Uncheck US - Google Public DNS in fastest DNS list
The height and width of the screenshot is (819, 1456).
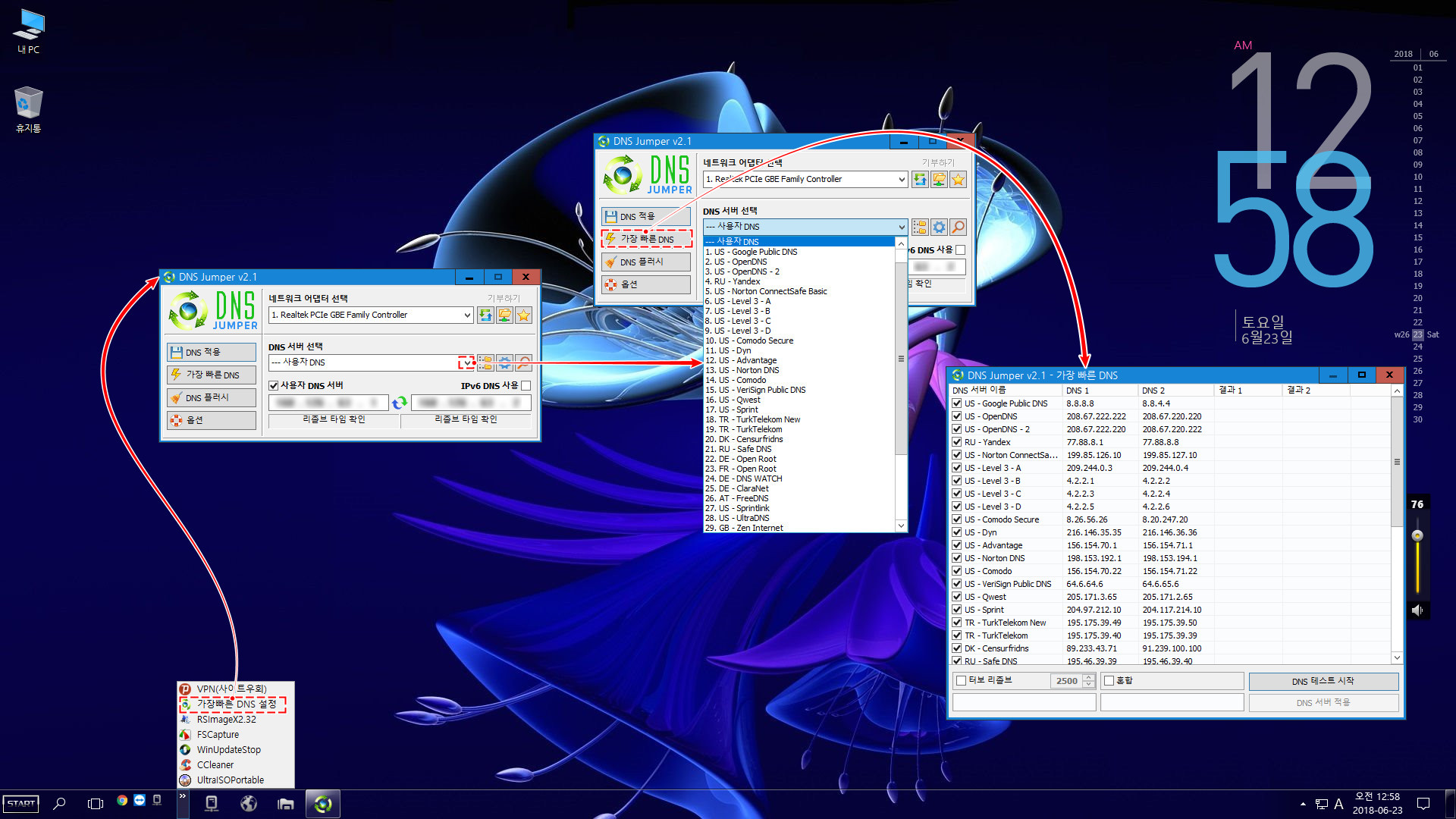[957, 403]
